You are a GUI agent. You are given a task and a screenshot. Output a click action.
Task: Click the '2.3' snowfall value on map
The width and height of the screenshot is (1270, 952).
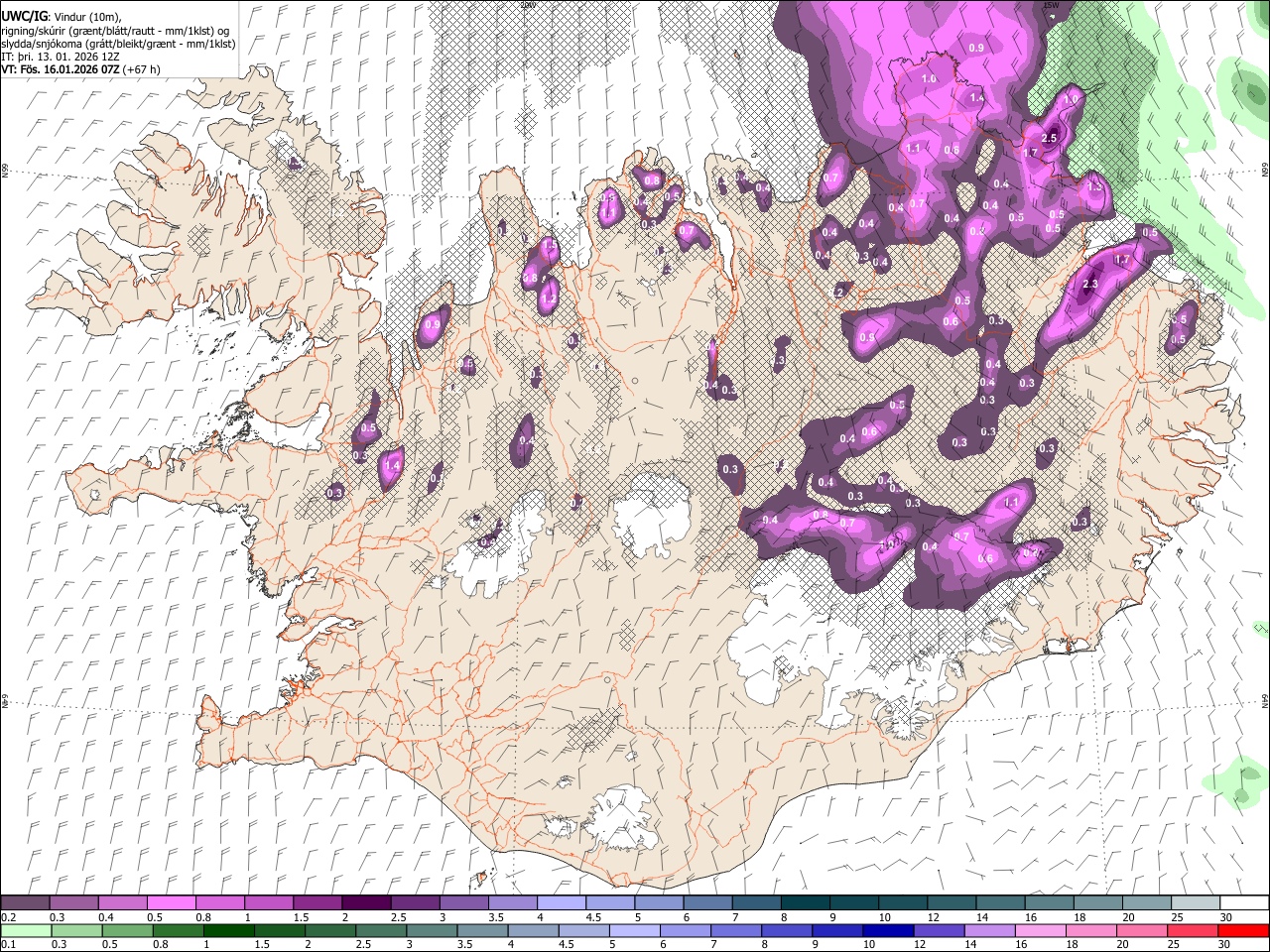pos(1090,285)
